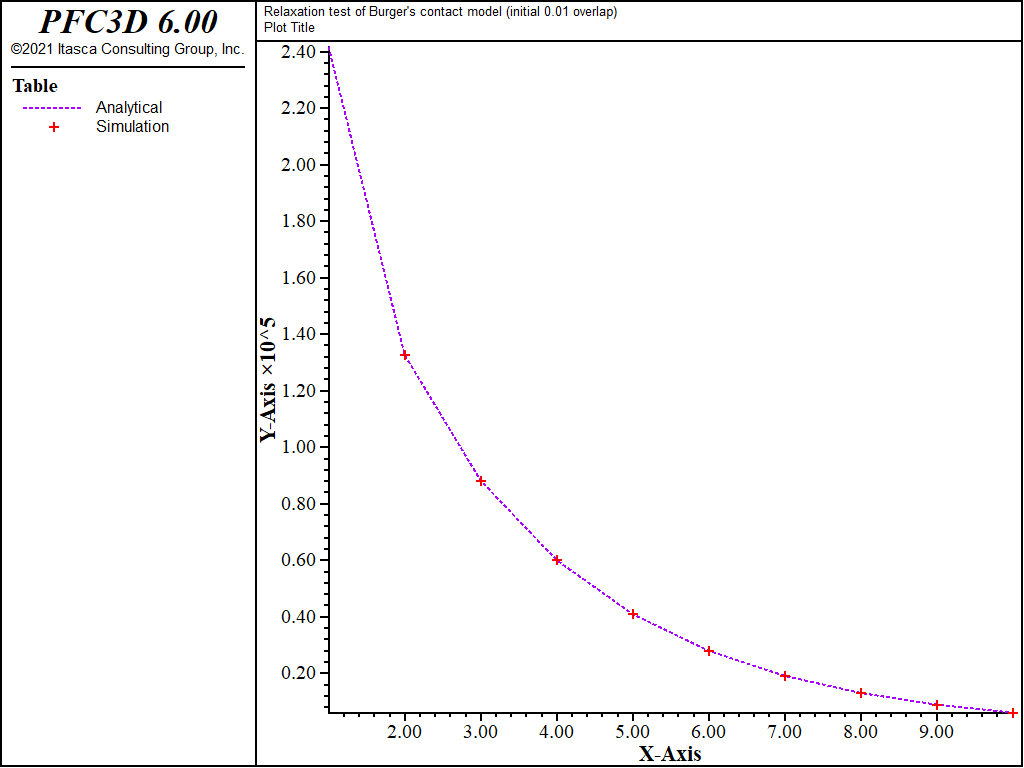Click the simulation marker at x equals 9.00
This screenshot has height=768, width=1024.
937,705
